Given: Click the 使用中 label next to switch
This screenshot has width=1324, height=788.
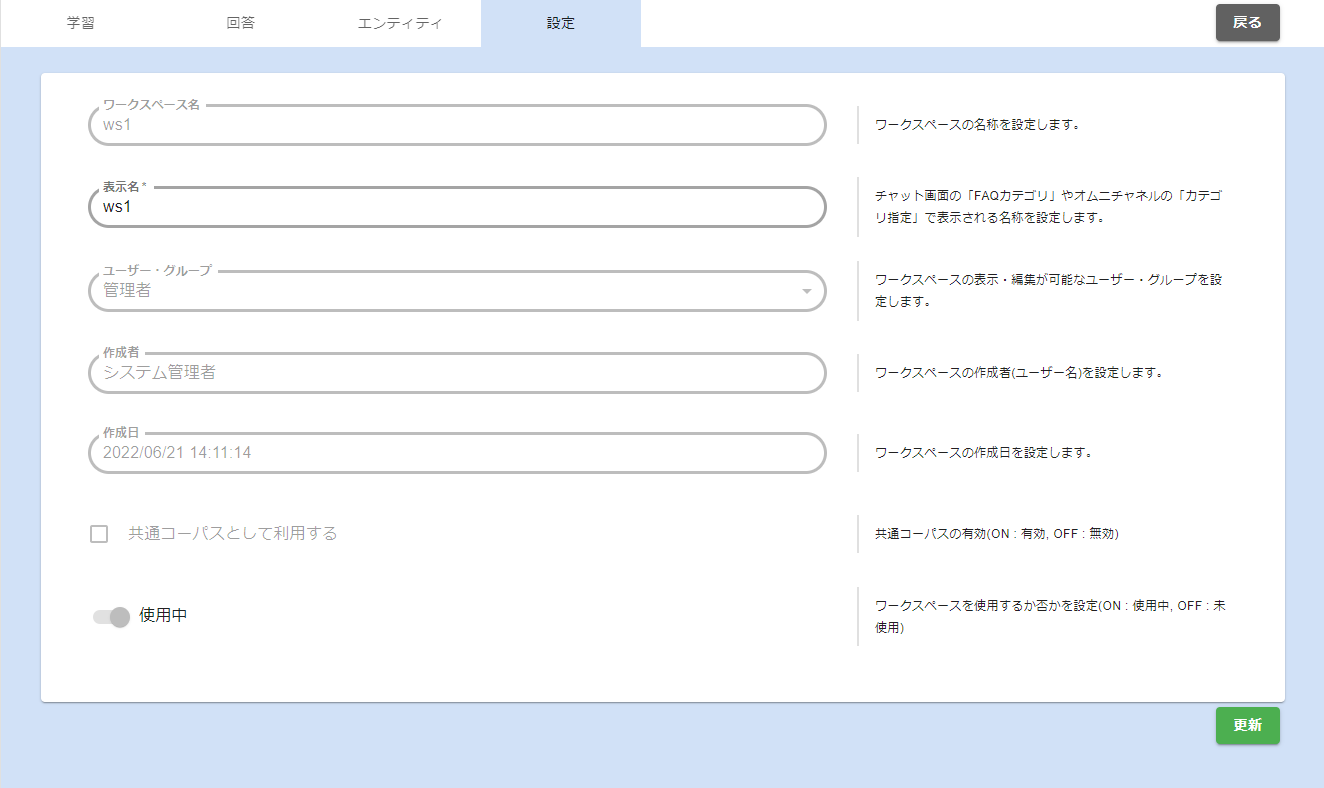Looking at the screenshot, I should click(164, 616).
